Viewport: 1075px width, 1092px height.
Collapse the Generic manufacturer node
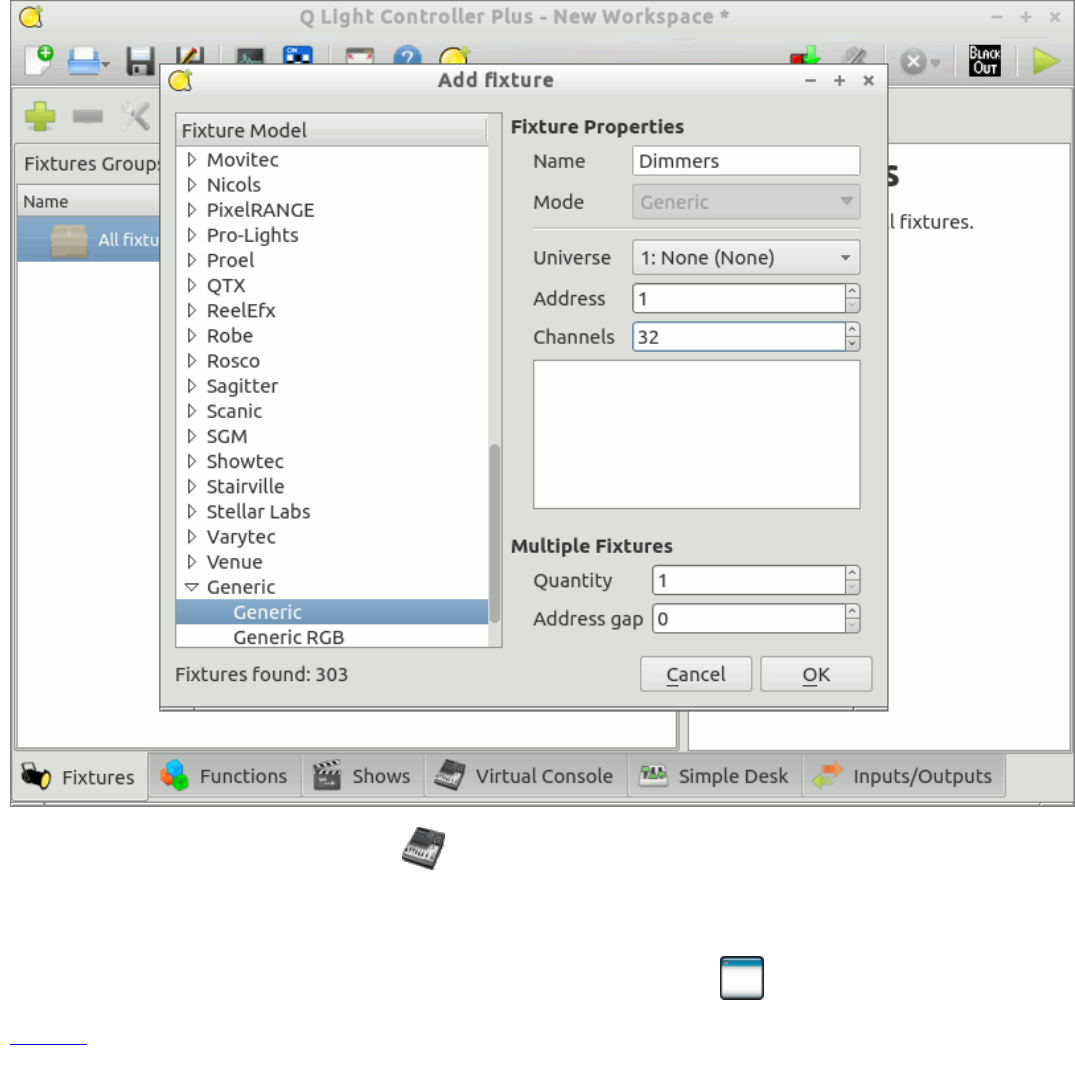(191, 587)
